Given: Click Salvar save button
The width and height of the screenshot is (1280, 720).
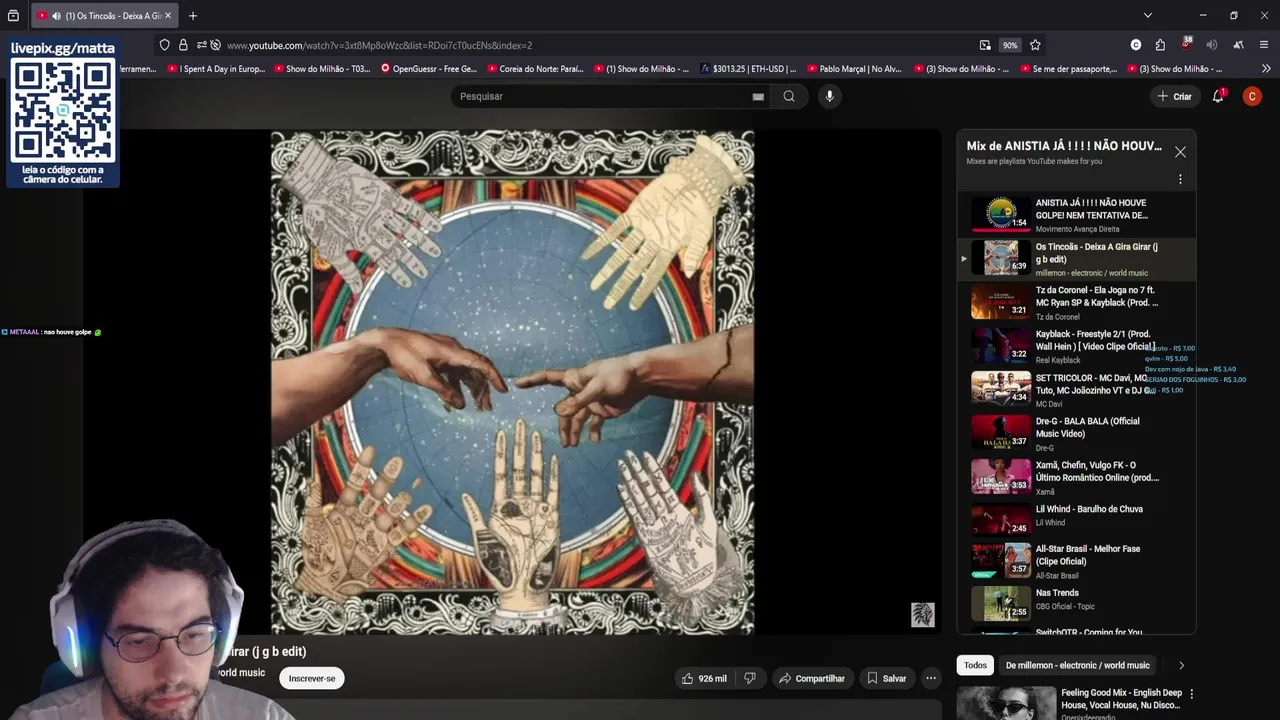Looking at the screenshot, I should (887, 678).
